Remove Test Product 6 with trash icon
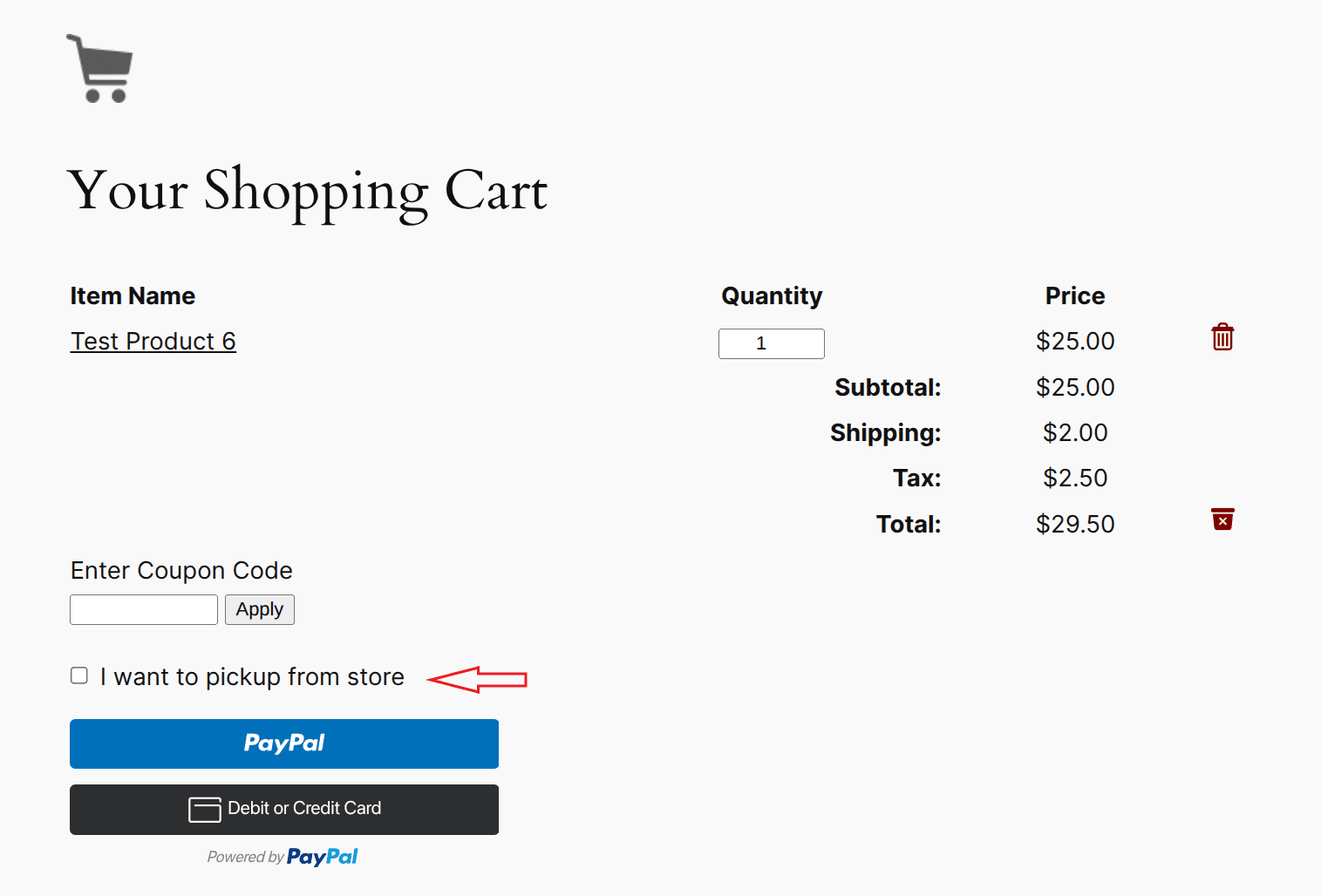 pyautogui.click(x=1222, y=337)
